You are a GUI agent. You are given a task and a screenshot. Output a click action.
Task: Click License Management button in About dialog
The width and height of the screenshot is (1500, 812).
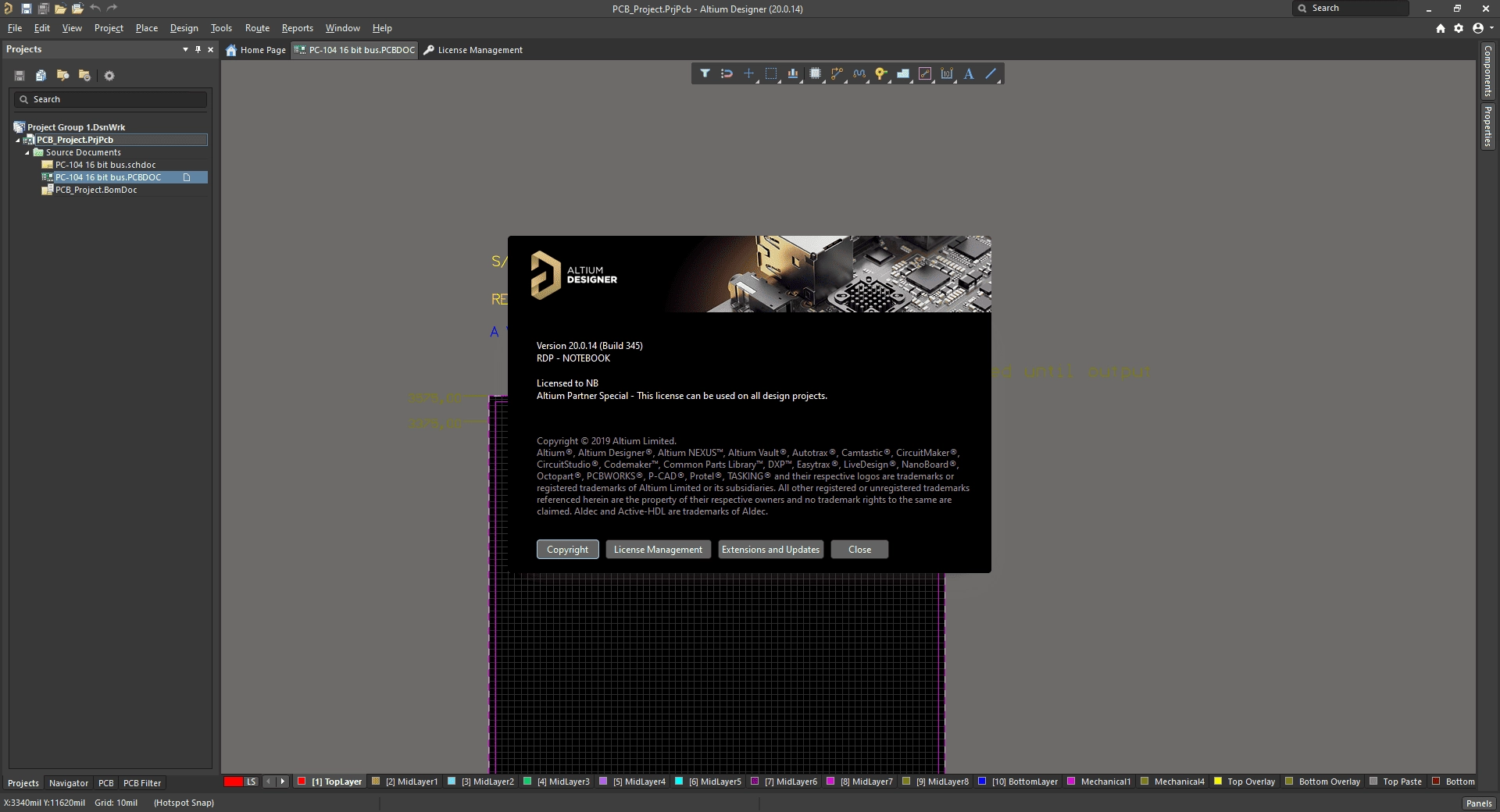click(x=658, y=550)
